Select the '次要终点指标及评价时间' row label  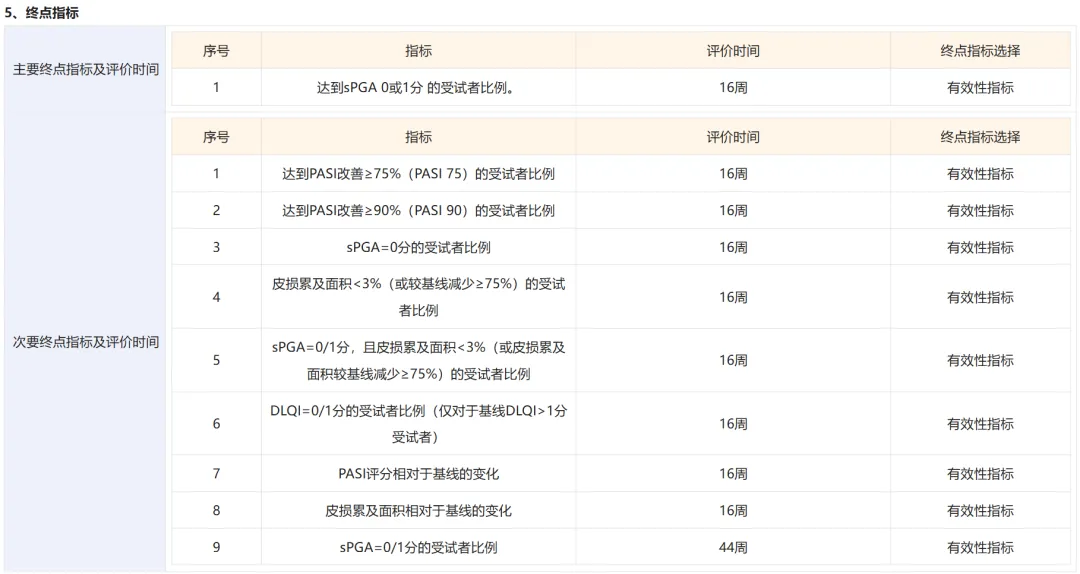click(x=86, y=342)
